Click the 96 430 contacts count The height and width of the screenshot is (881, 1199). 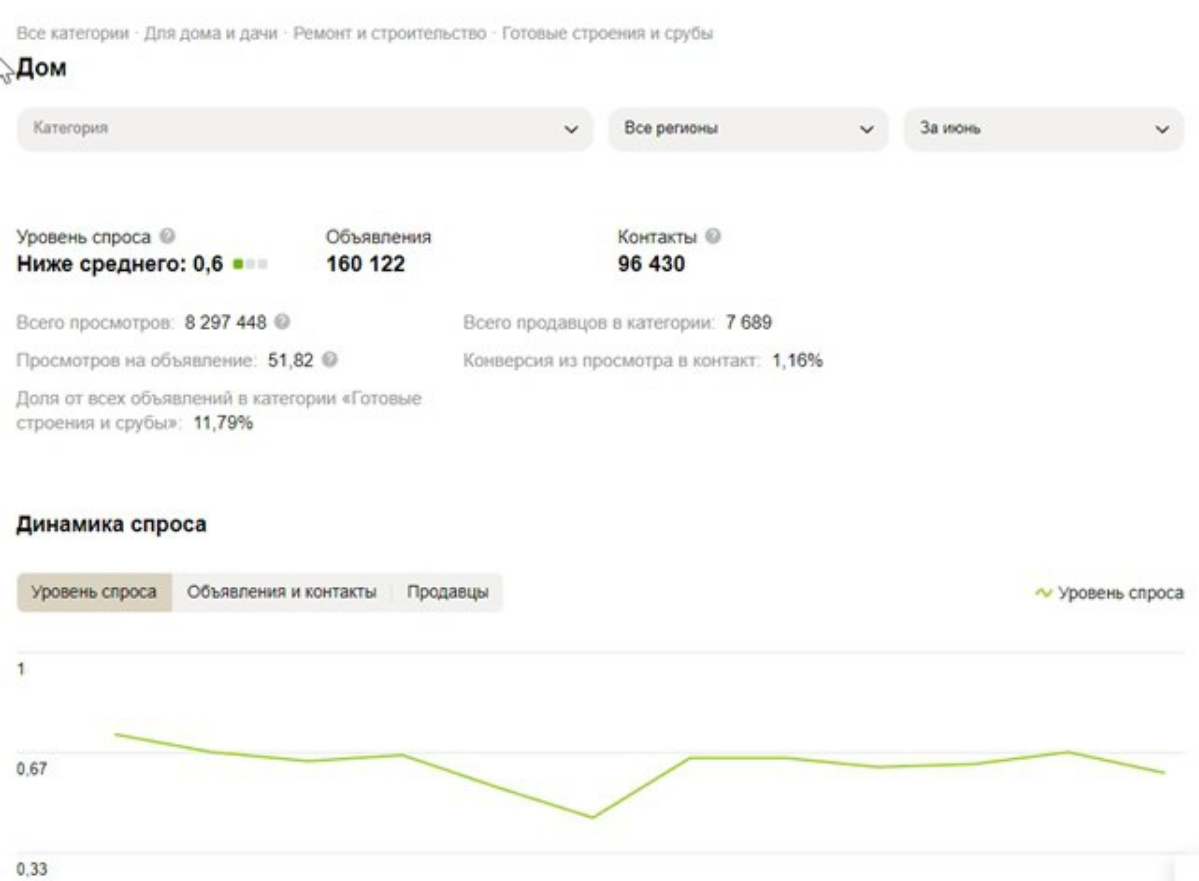point(651,264)
